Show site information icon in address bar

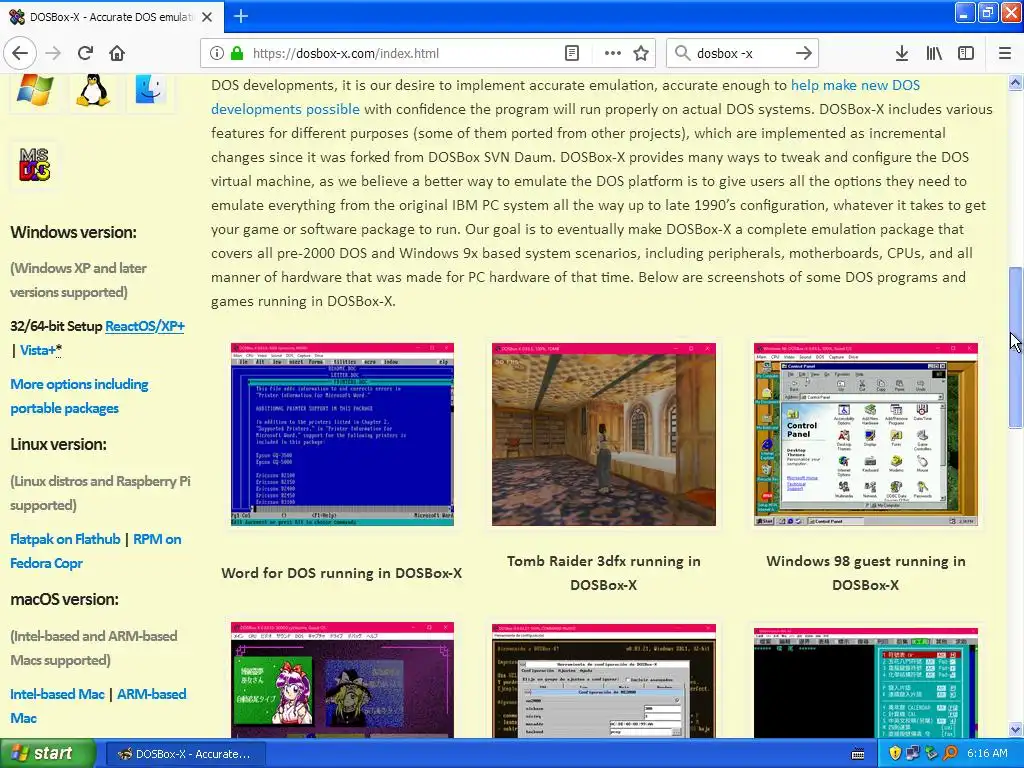point(217,54)
